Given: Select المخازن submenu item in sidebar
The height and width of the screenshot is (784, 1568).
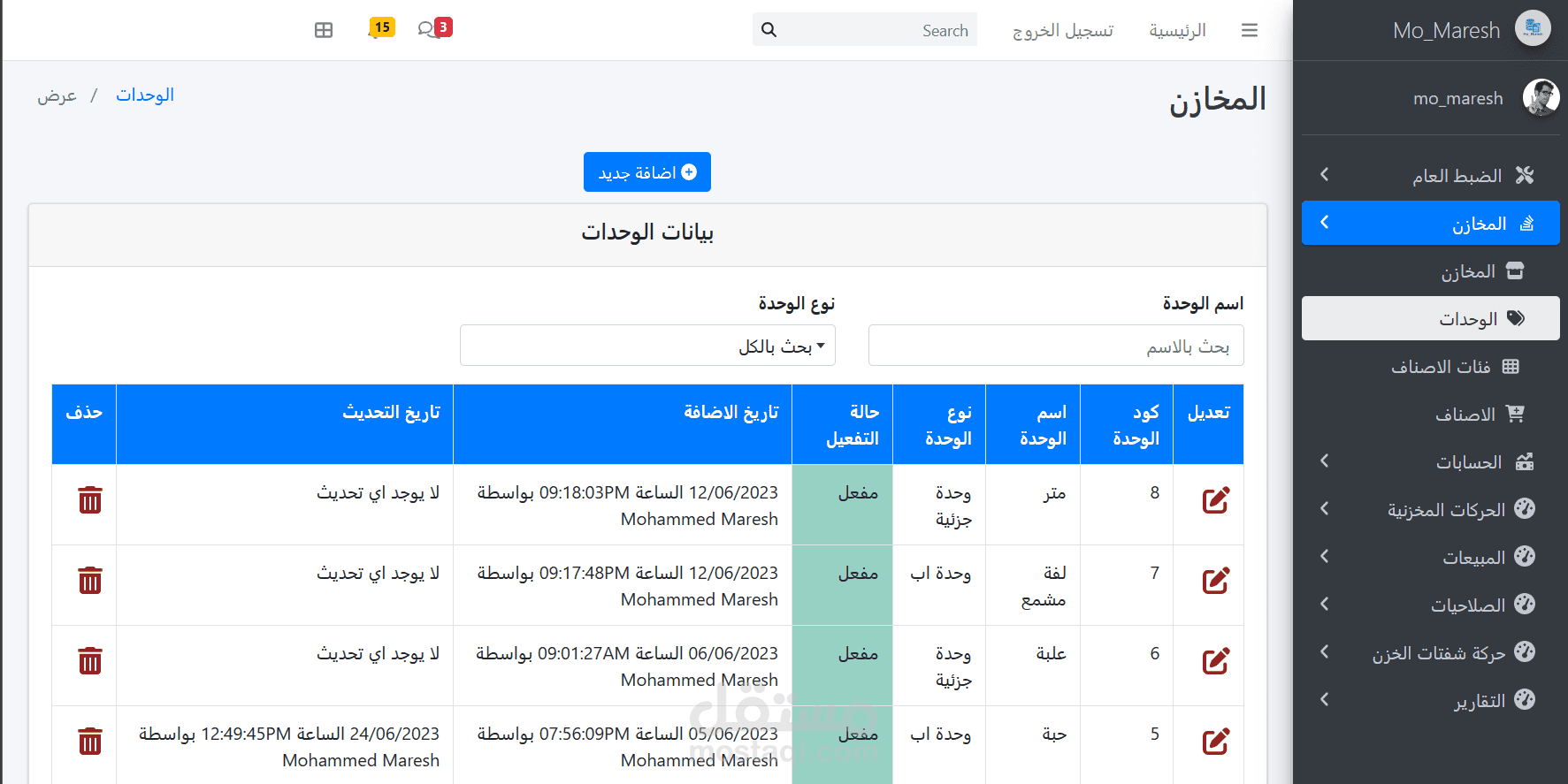Looking at the screenshot, I should tap(1431, 270).
